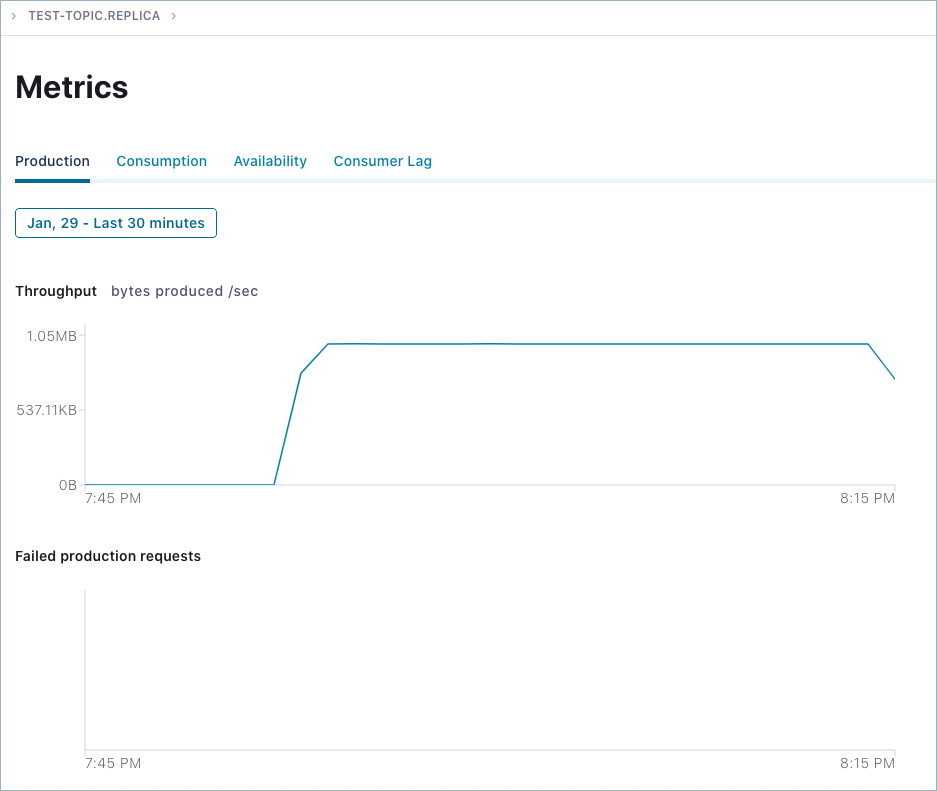Click the 0B axis label on Throughput chart
Viewport: 937px width, 791px height.
pyautogui.click(x=68, y=485)
